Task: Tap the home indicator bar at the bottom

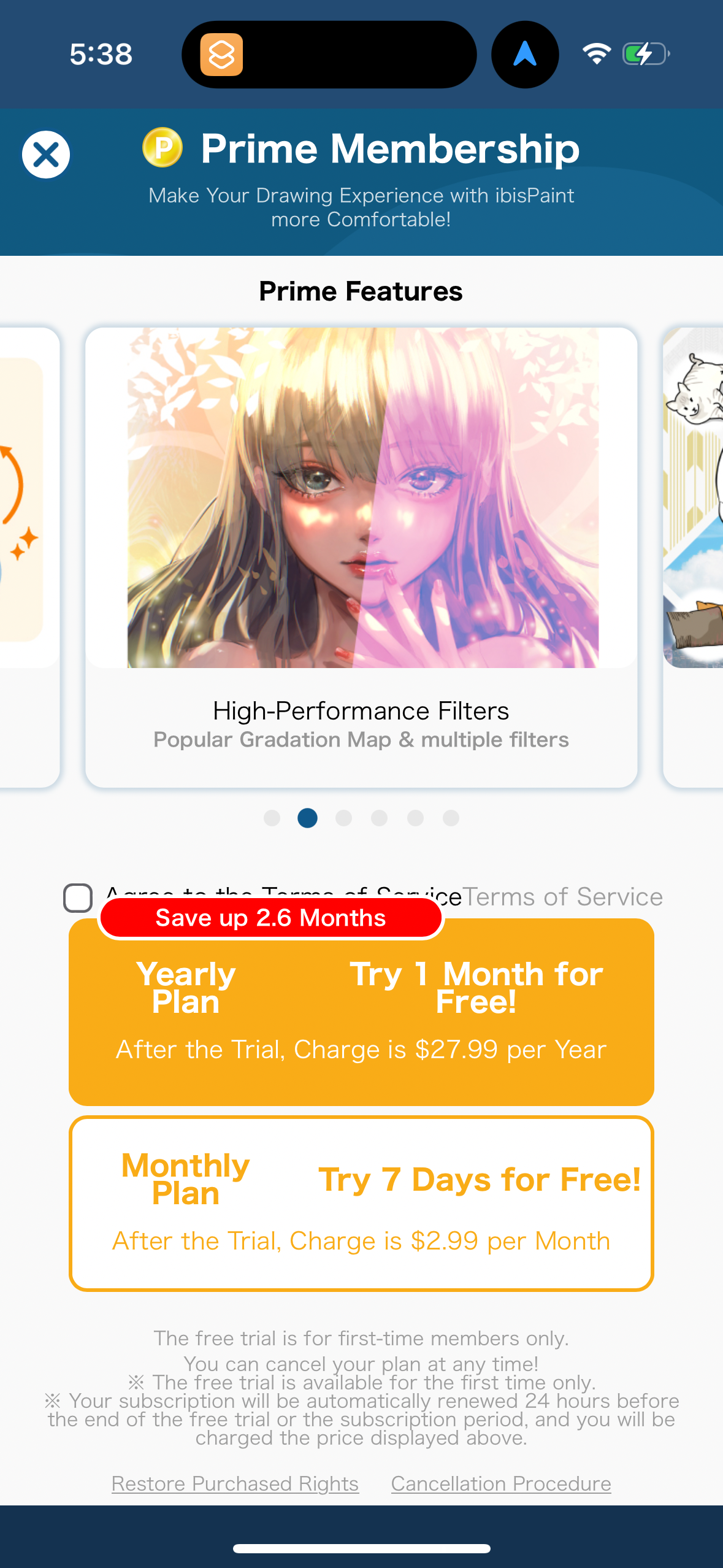Action: click(361, 1549)
